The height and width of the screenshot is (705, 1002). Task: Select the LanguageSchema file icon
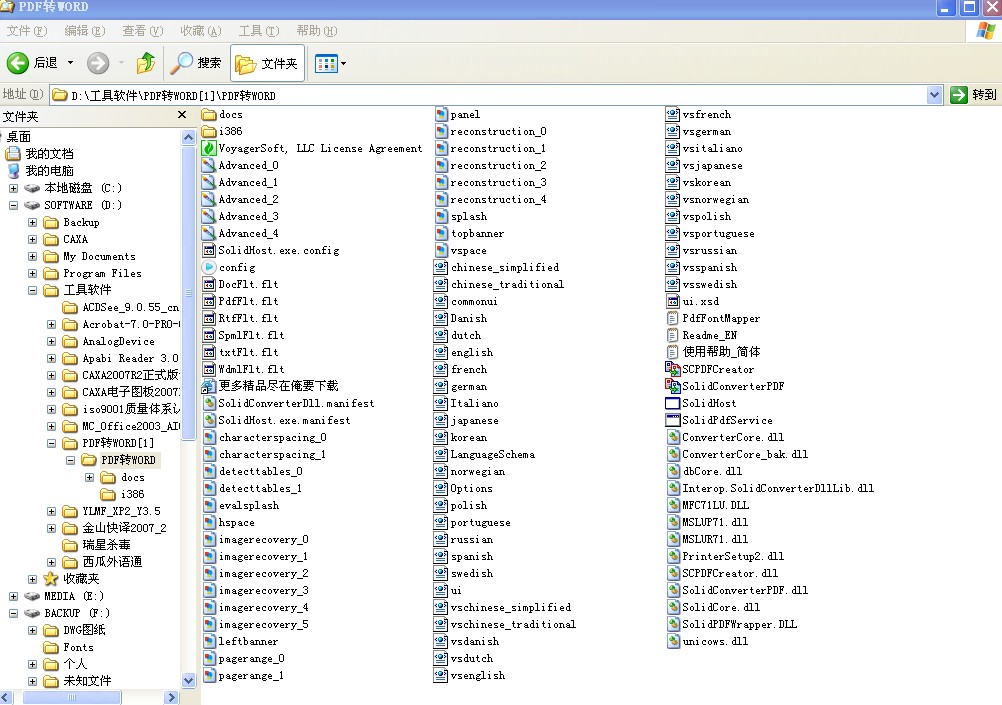(x=441, y=454)
